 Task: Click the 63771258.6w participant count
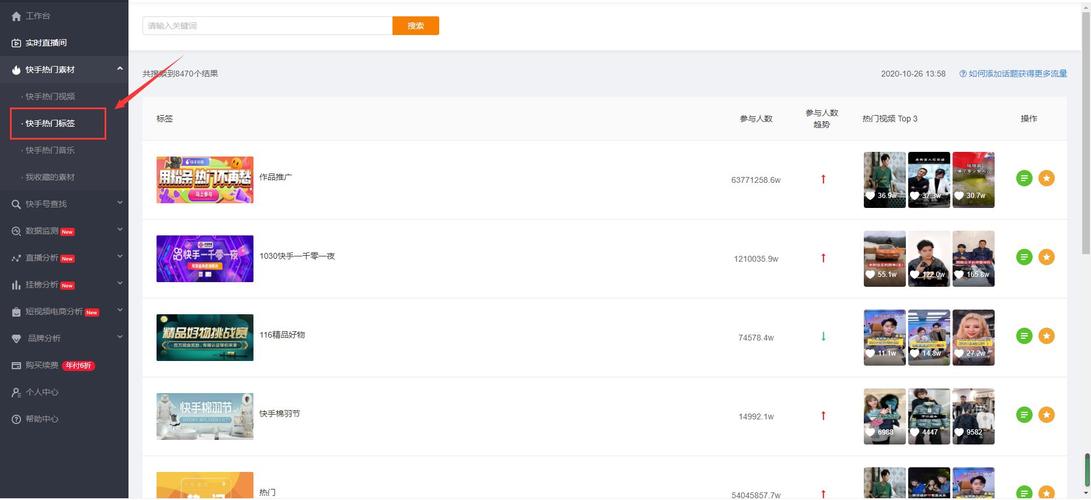(x=756, y=180)
